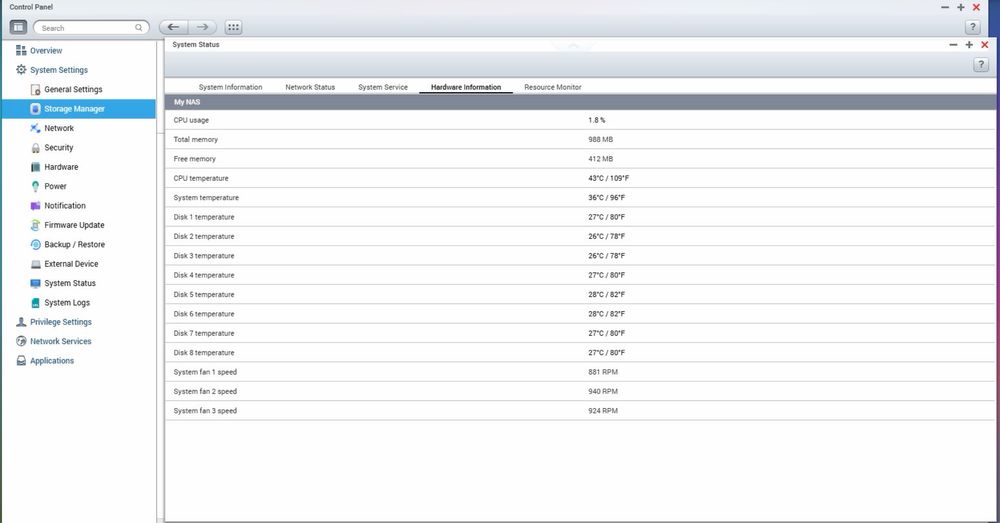Click the Privilege Settings user icon
The image size is (1000, 523).
click(x=21, y=322)
